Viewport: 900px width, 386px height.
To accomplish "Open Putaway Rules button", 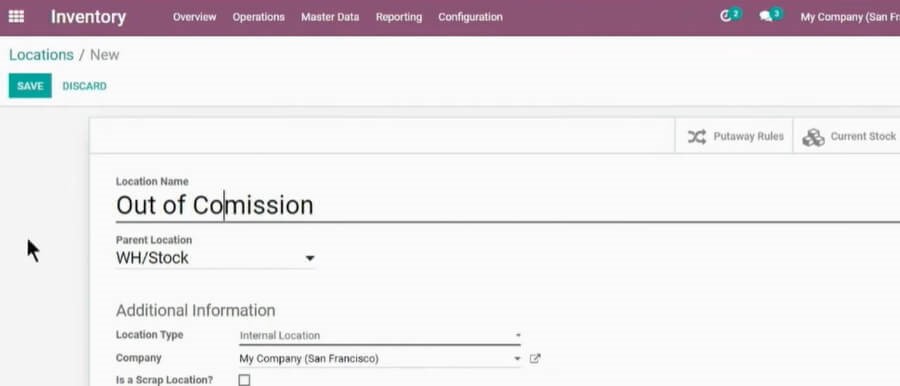I will pyautogui.click(x=734, y=136).
